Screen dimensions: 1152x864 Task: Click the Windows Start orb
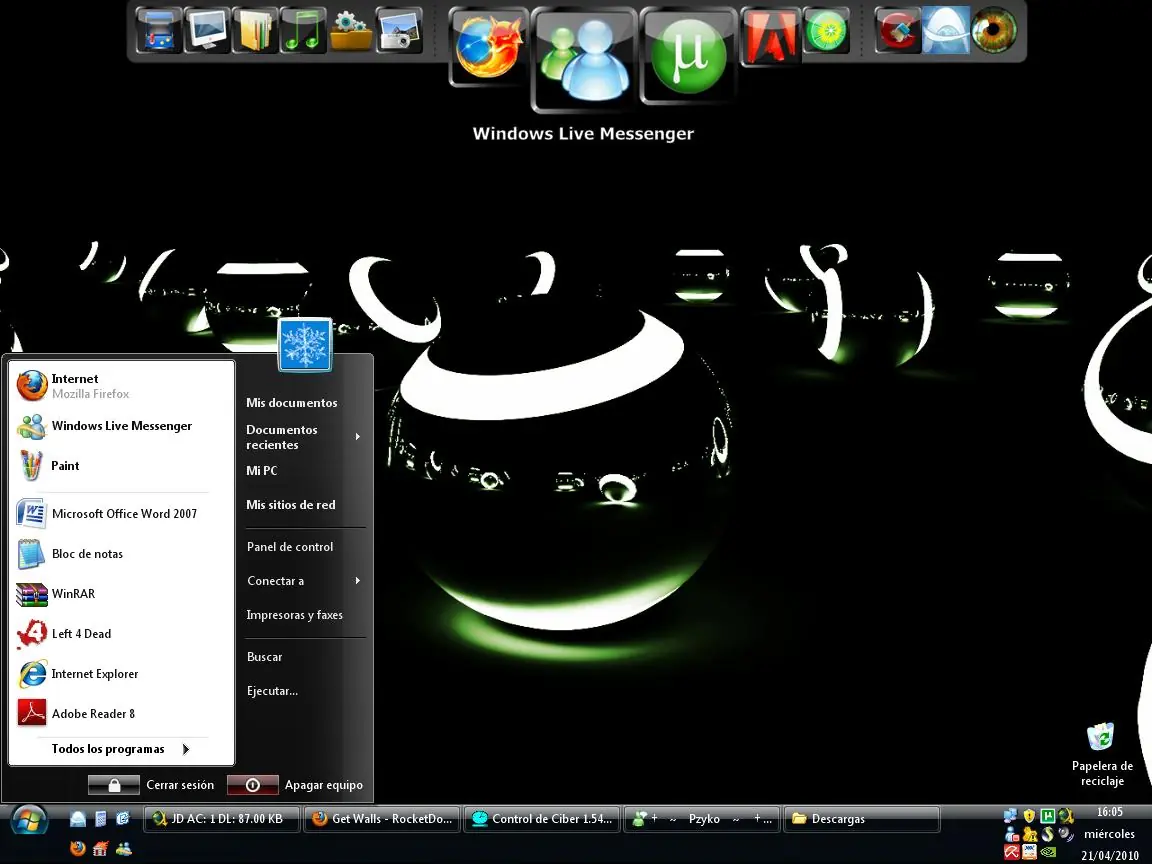29,820
